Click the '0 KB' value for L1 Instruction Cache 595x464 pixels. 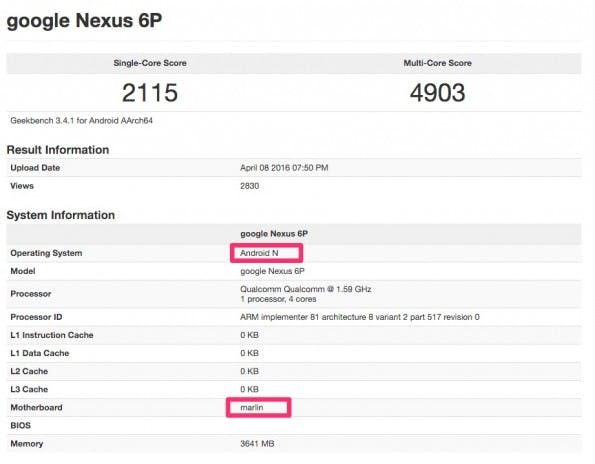(249, 335)
